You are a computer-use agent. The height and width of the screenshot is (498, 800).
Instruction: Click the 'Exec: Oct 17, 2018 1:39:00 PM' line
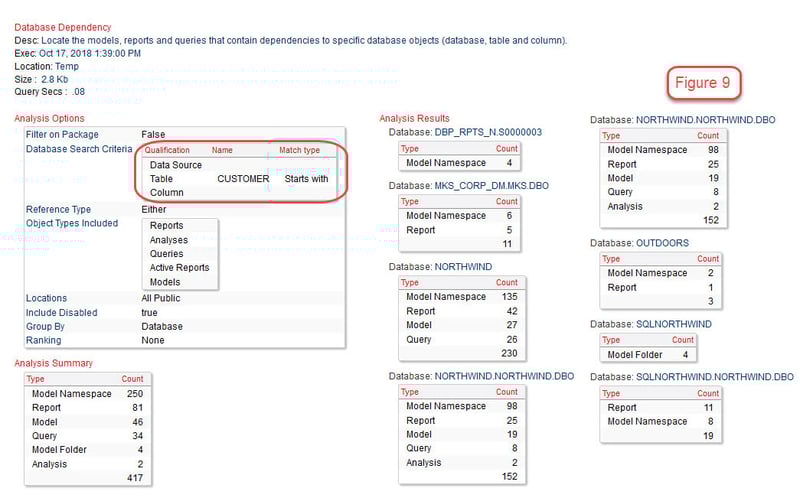coord(78,54)
